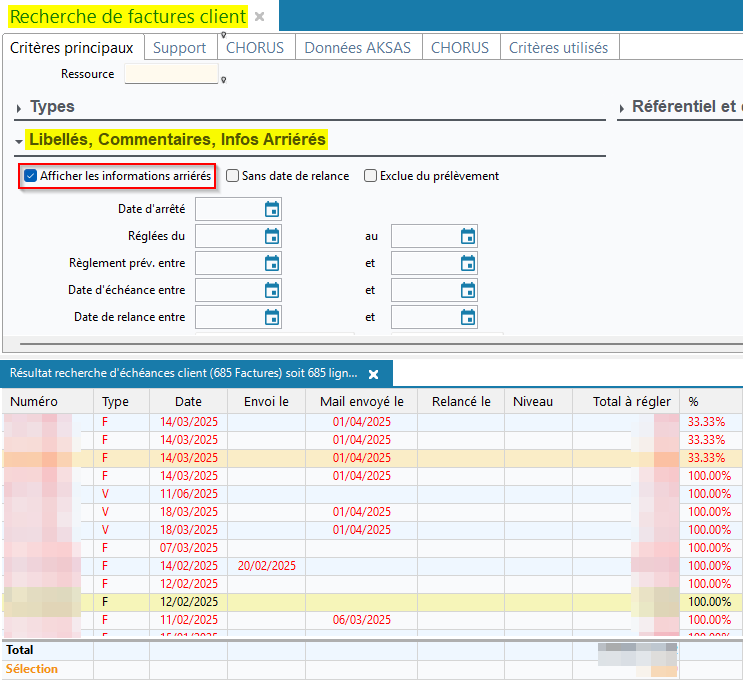The width and height of the screenshot is (743, 680).
Task: Open calendar picker for Date d'arrêté
Action: (272, 209)
